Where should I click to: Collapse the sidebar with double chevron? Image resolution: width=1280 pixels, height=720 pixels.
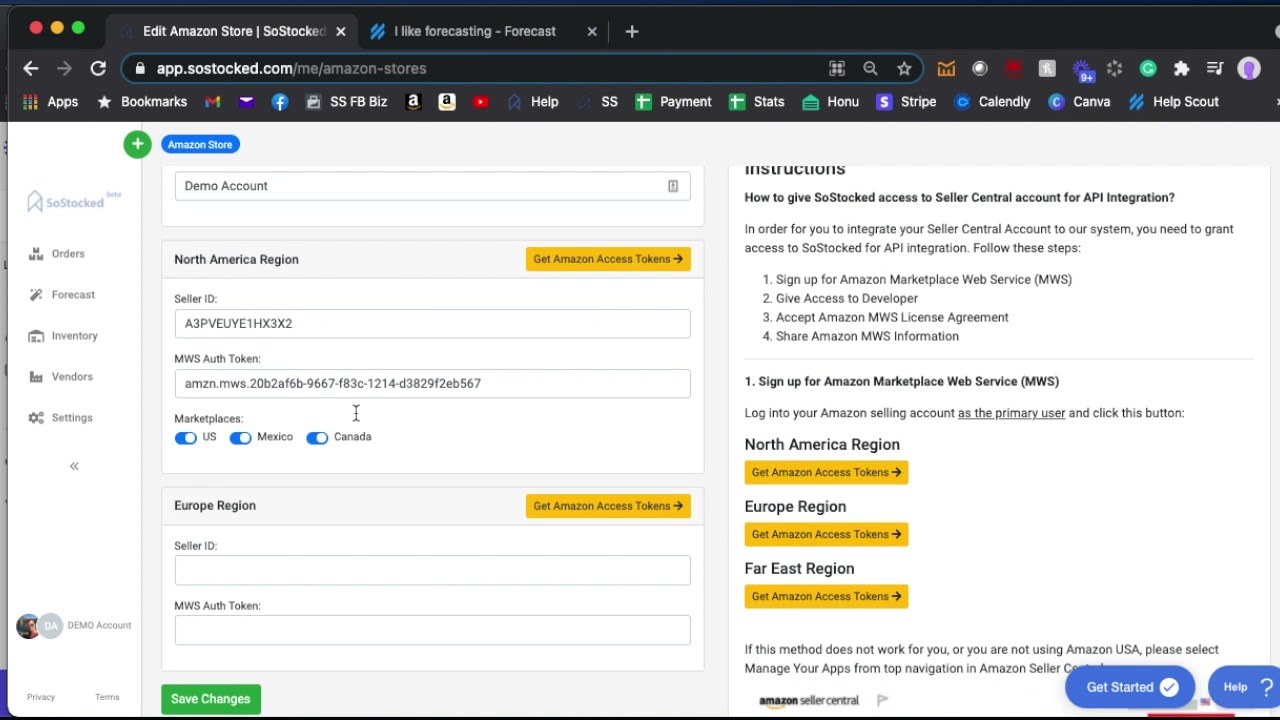(x=74, y=466)
